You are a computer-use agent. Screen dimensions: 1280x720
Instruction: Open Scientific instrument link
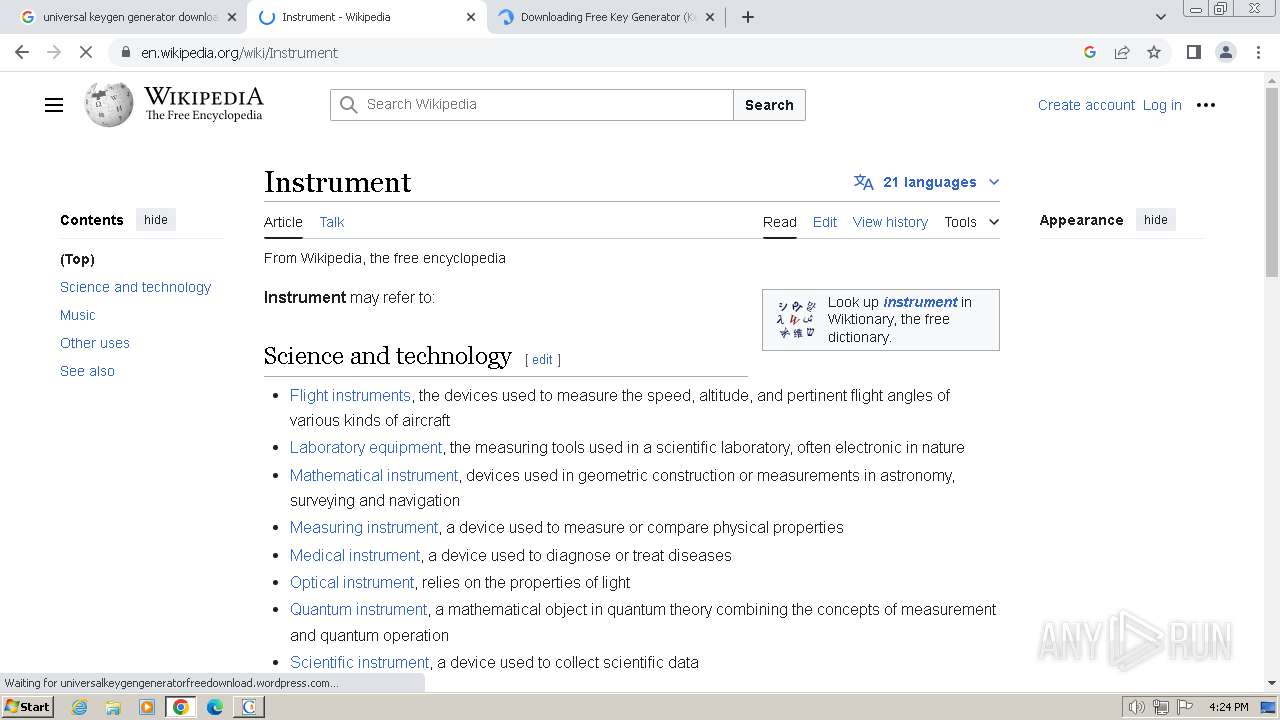(360, 662)
